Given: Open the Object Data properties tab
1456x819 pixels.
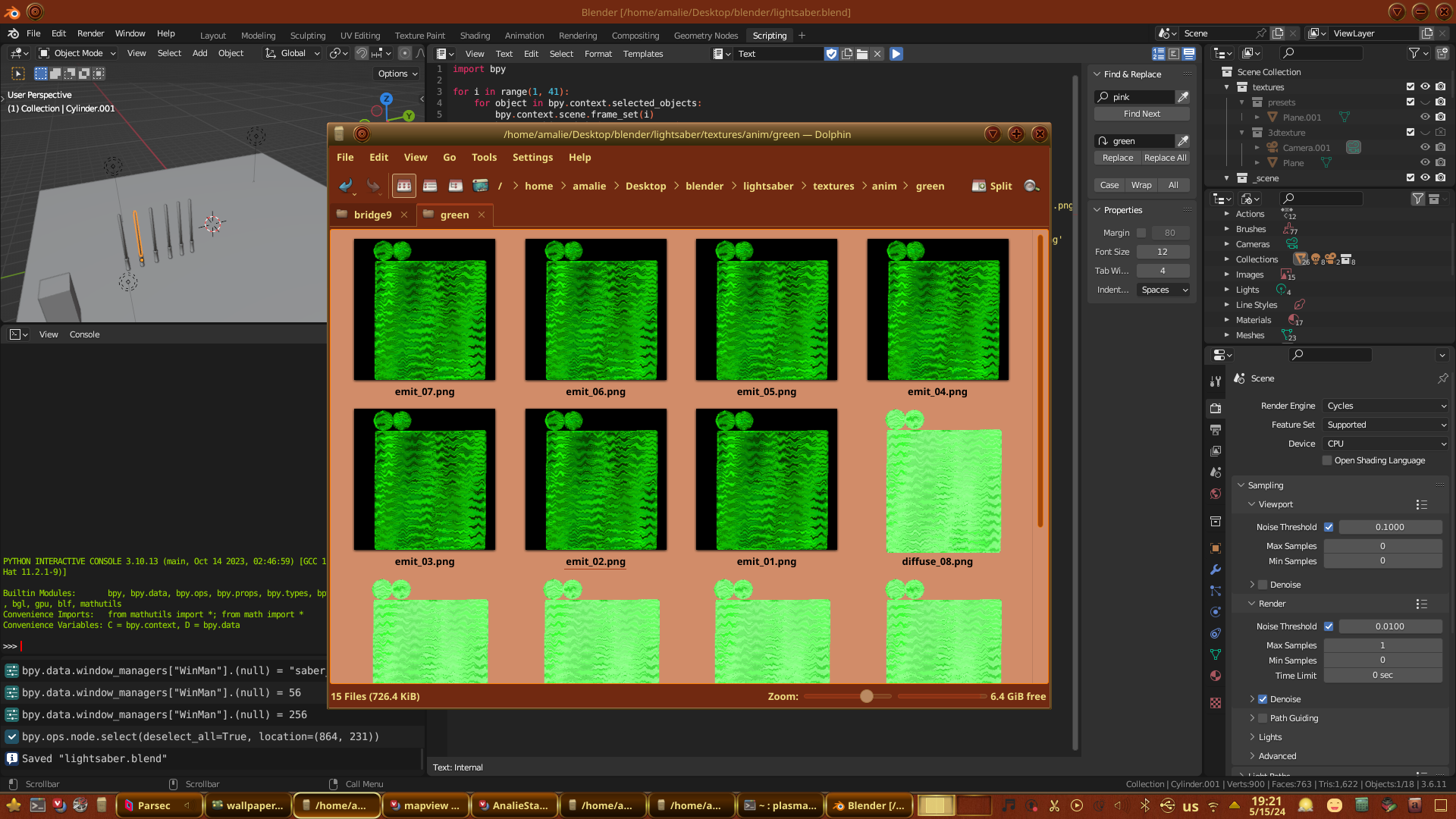Looking at the screenshot, I should click(1216, 654).
